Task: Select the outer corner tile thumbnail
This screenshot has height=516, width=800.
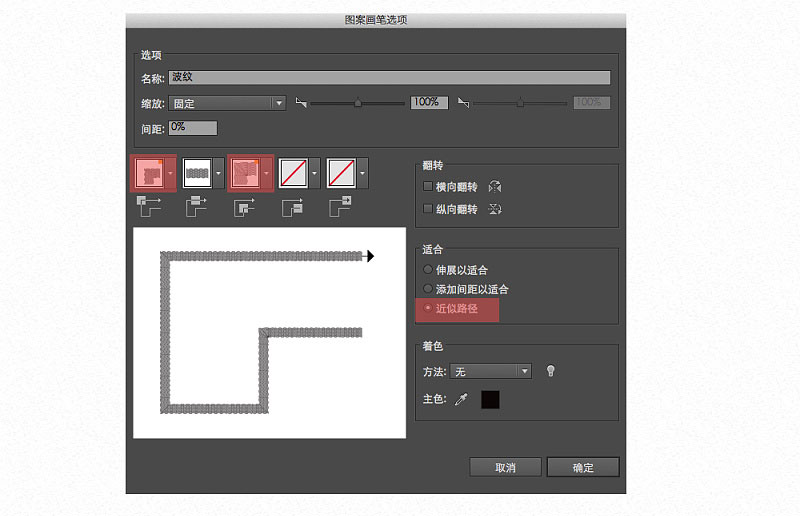Action: [x=149, y=173]
